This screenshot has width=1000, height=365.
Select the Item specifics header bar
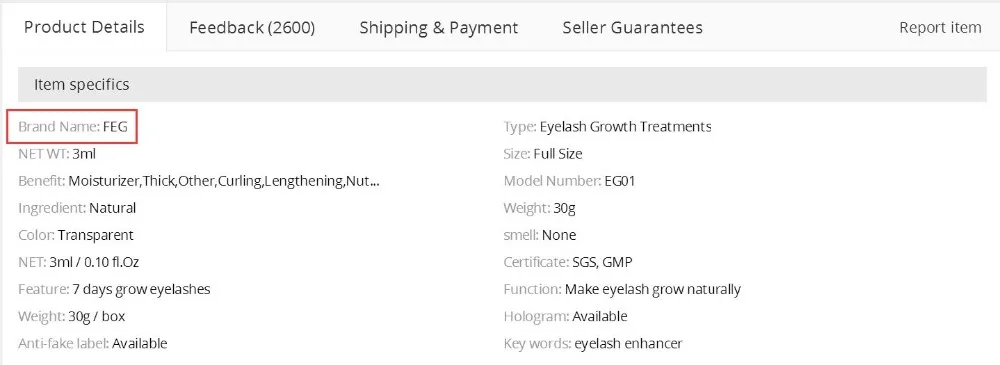point(502,84)
